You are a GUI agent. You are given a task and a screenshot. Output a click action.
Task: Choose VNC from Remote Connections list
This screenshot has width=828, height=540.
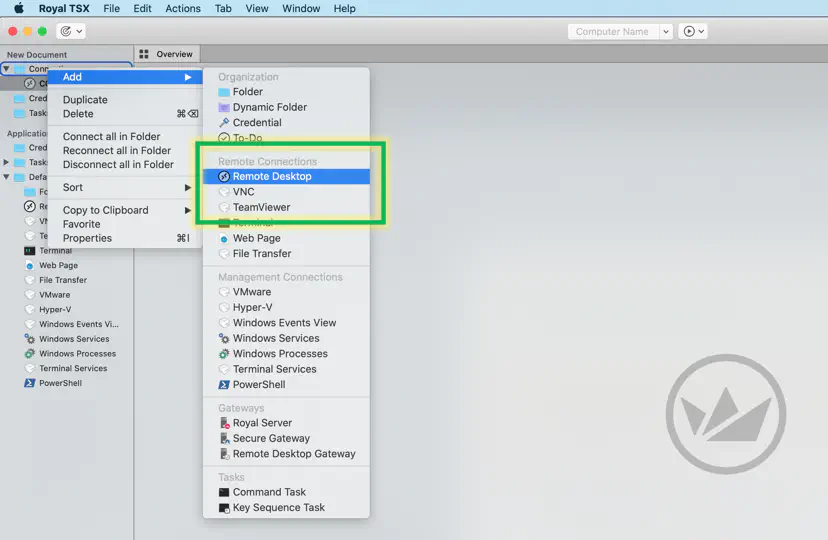[x=243, y=192]
